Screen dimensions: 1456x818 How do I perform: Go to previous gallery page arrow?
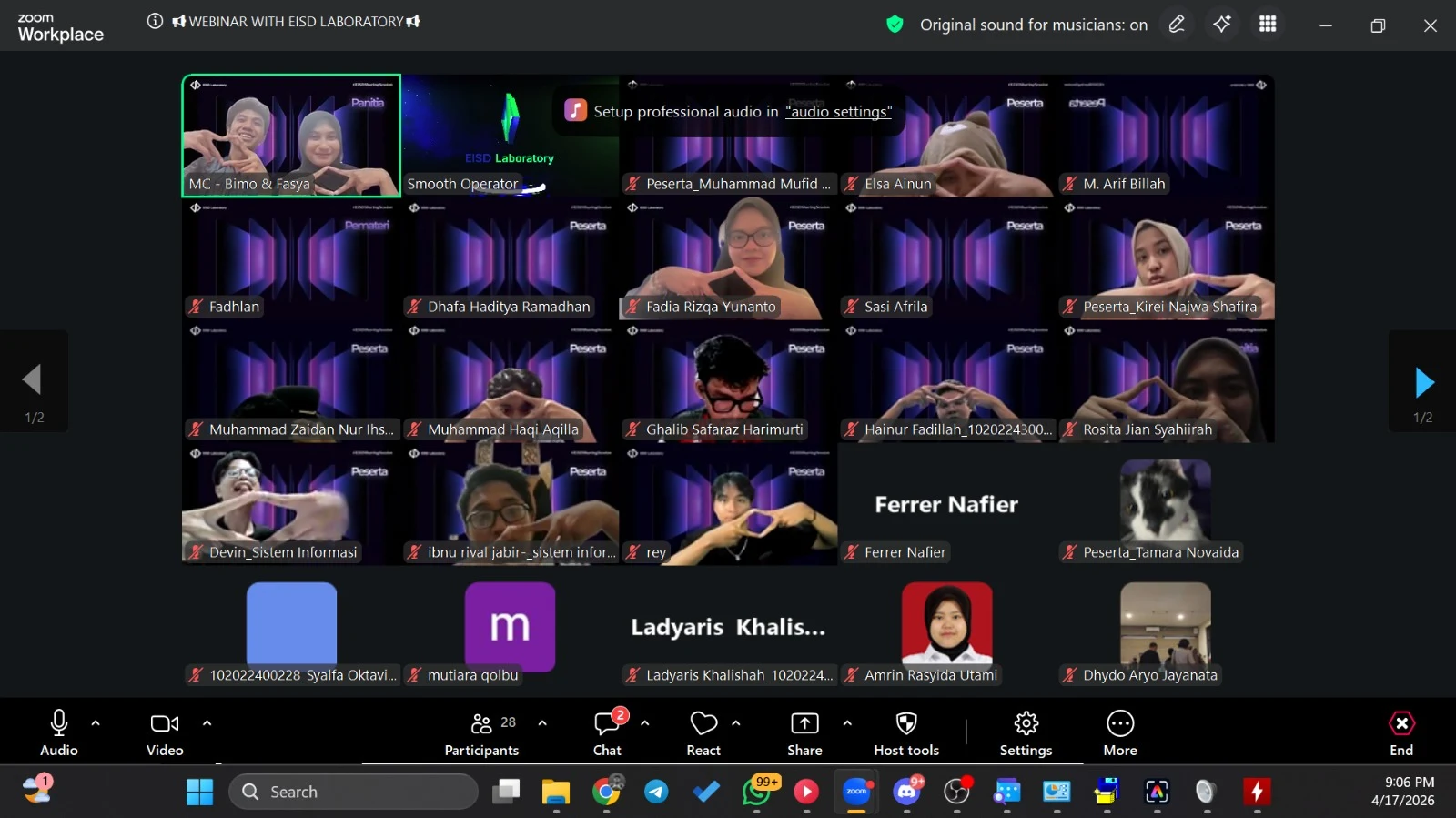(33, 379)
